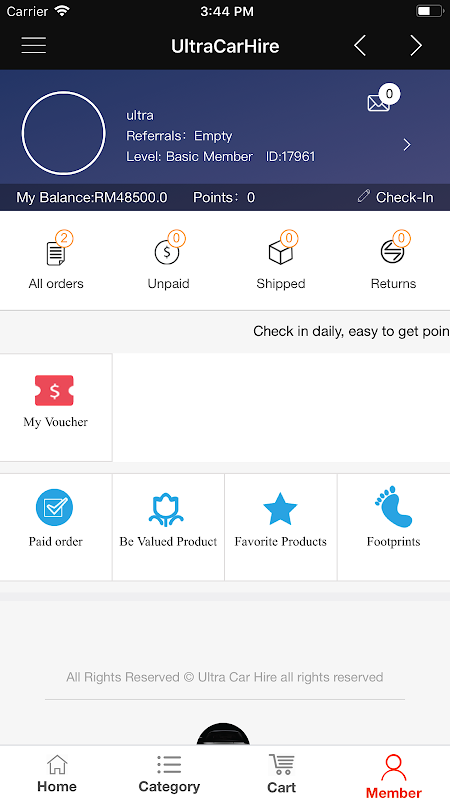Tap the circular profile avatar

(63, 133)
